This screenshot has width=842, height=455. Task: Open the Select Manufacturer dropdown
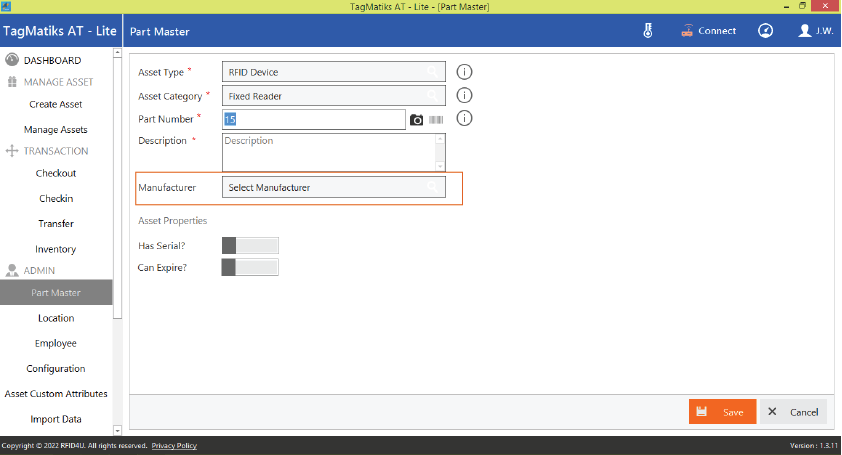coord(333,187)
